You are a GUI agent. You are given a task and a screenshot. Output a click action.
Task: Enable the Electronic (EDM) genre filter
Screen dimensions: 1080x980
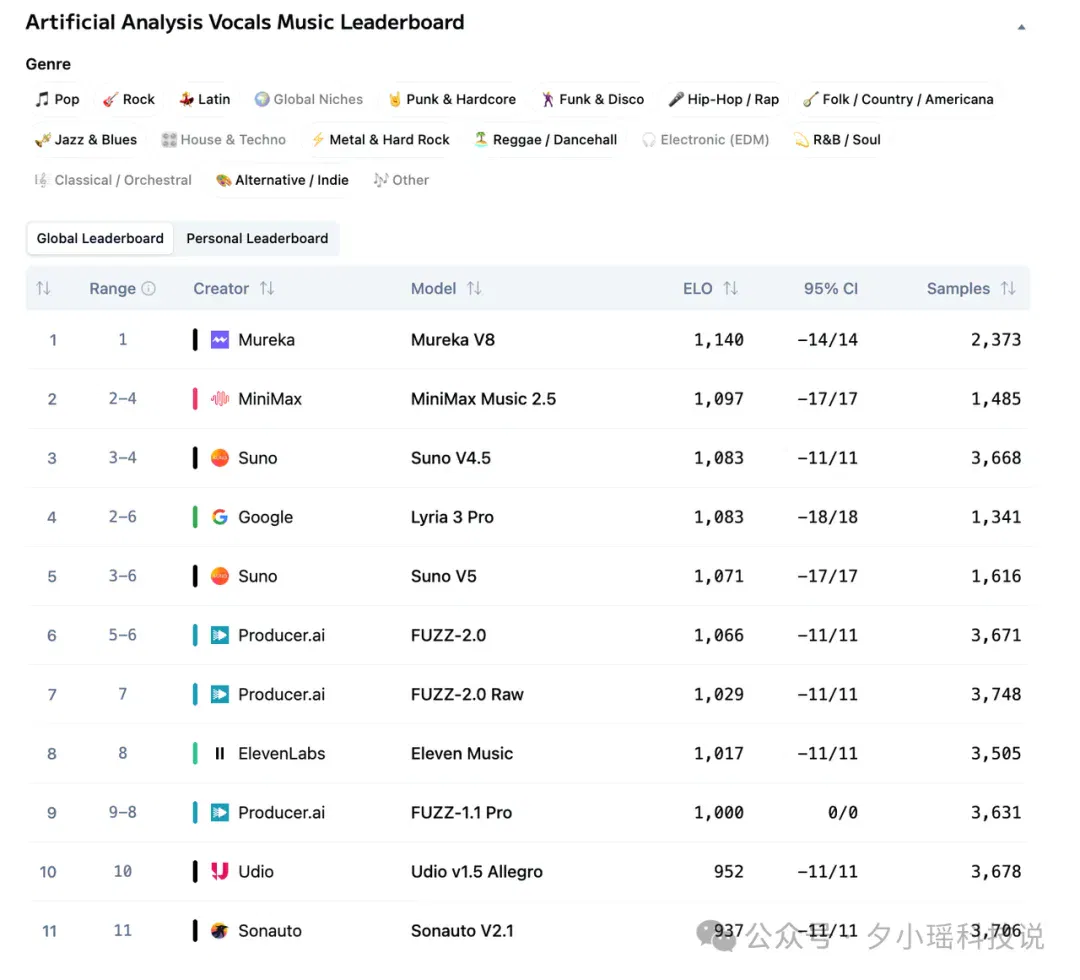[705, 140]
